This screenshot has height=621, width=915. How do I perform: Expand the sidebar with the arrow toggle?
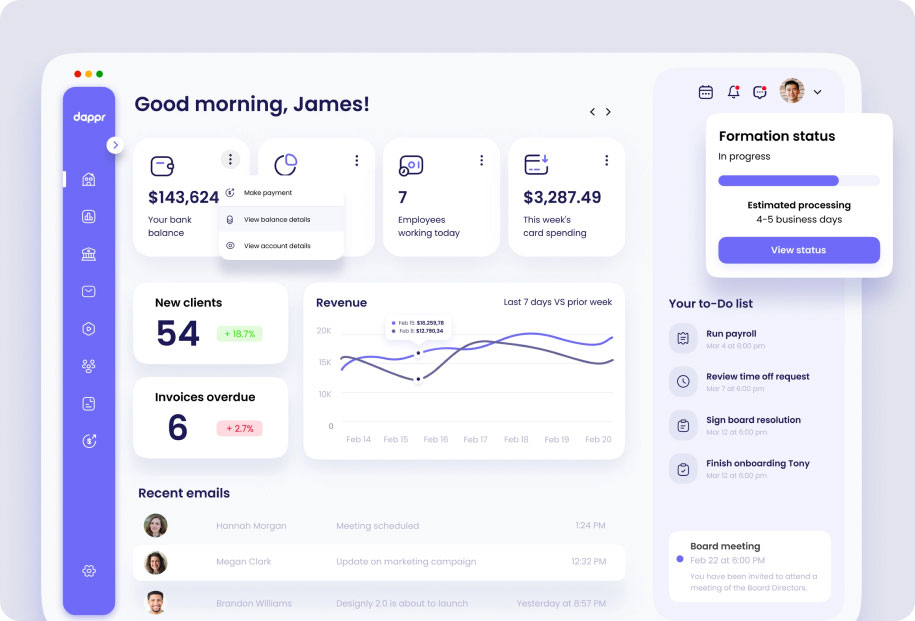[x=115, y=145]
